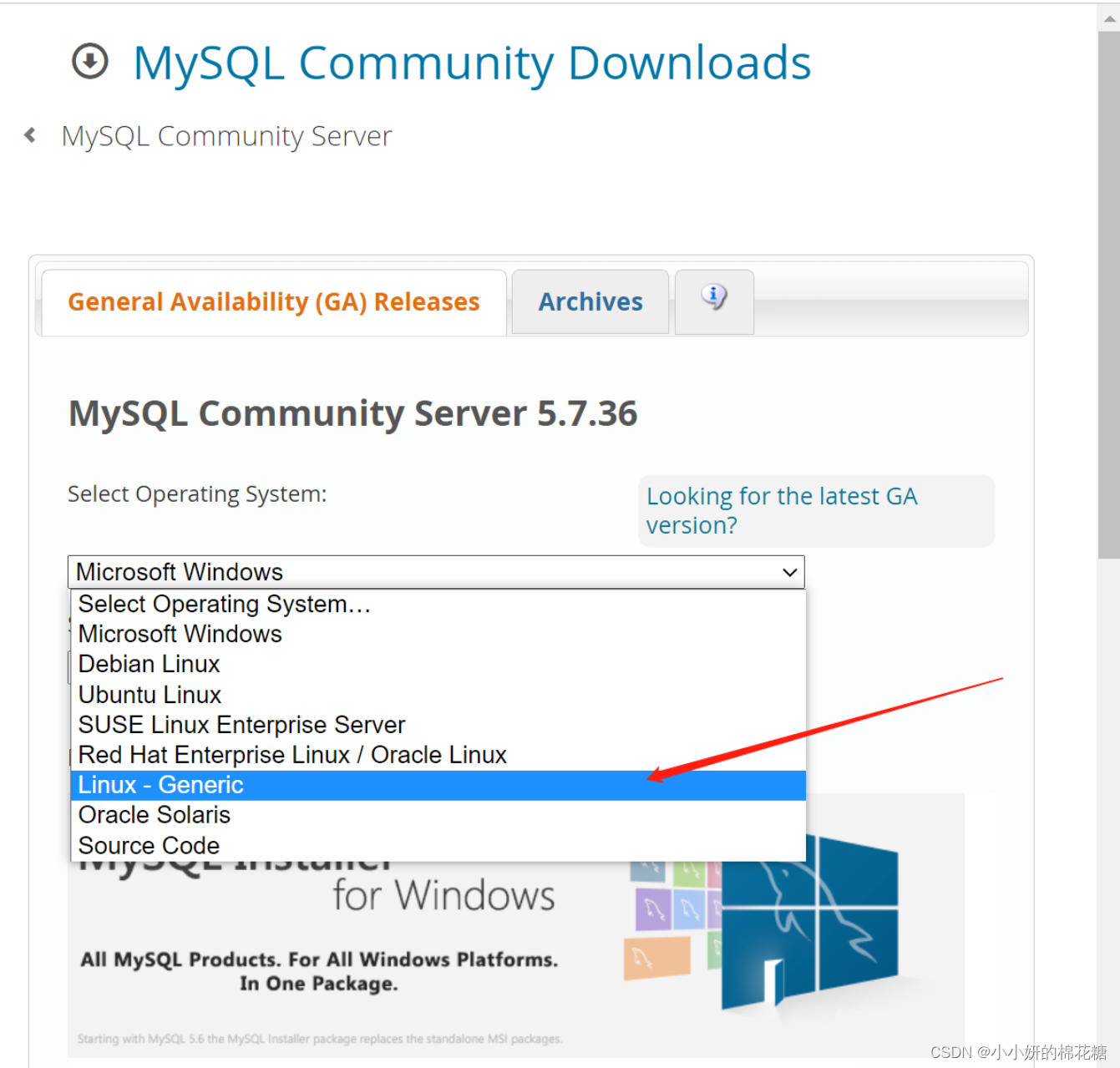
Task: Open the info icon tab
Action: coord(714,301)
